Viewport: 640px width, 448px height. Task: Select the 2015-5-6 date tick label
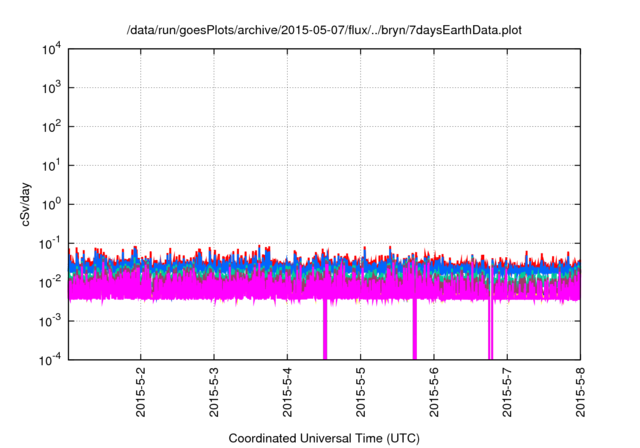[x=433, y=392]
